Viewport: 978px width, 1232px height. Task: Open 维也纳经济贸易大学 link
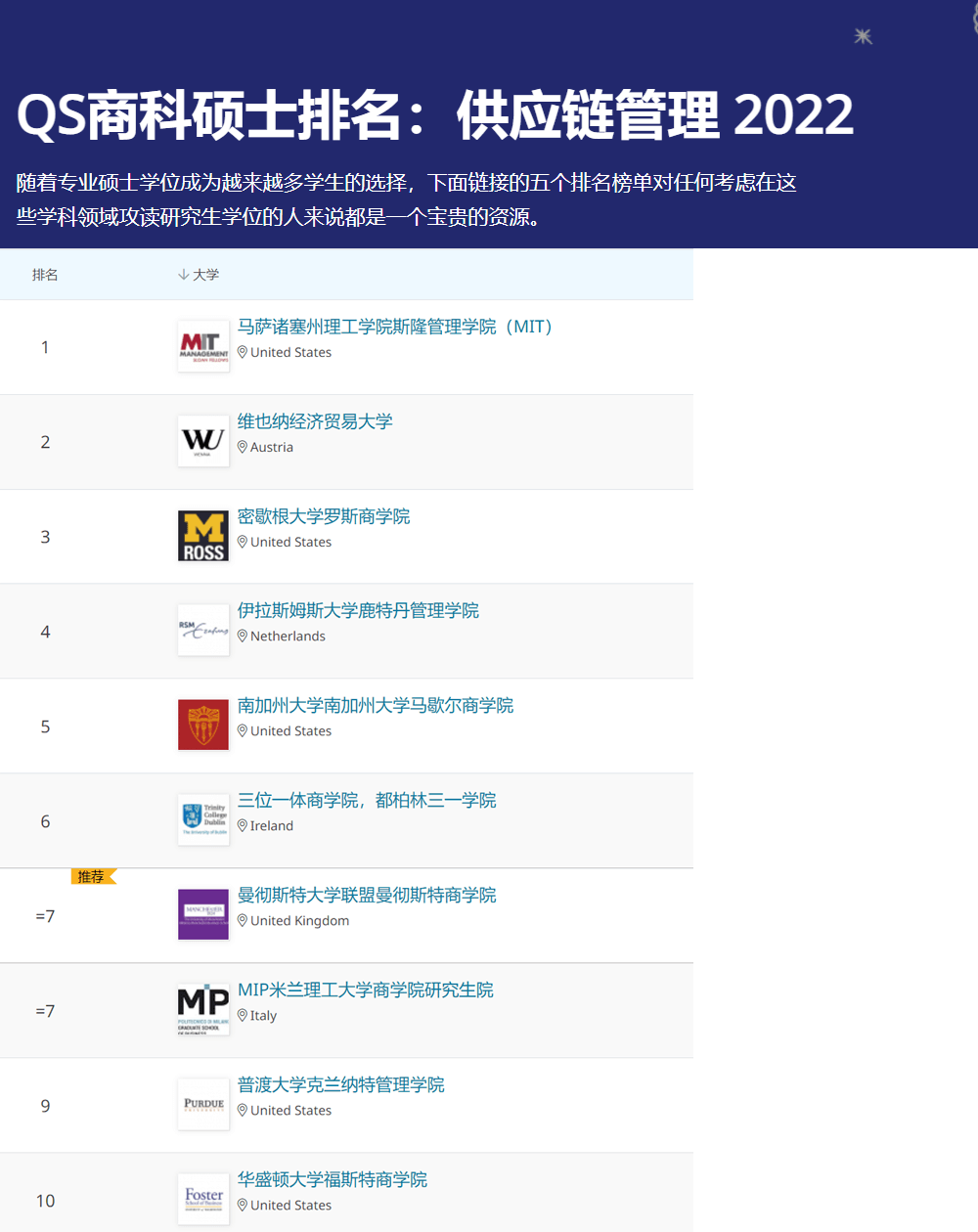click(x=315, y=421)
